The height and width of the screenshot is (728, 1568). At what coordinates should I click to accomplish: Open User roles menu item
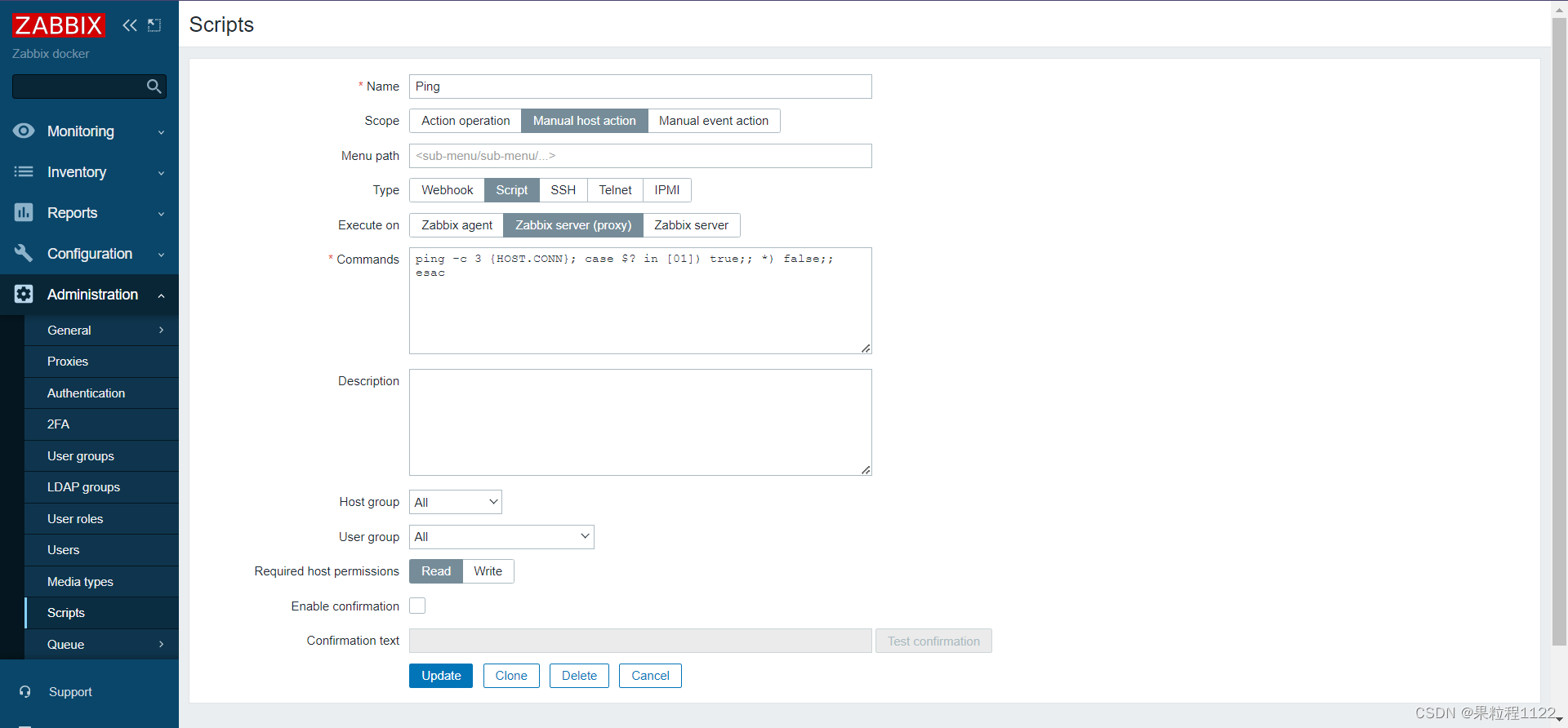(101, 519)
